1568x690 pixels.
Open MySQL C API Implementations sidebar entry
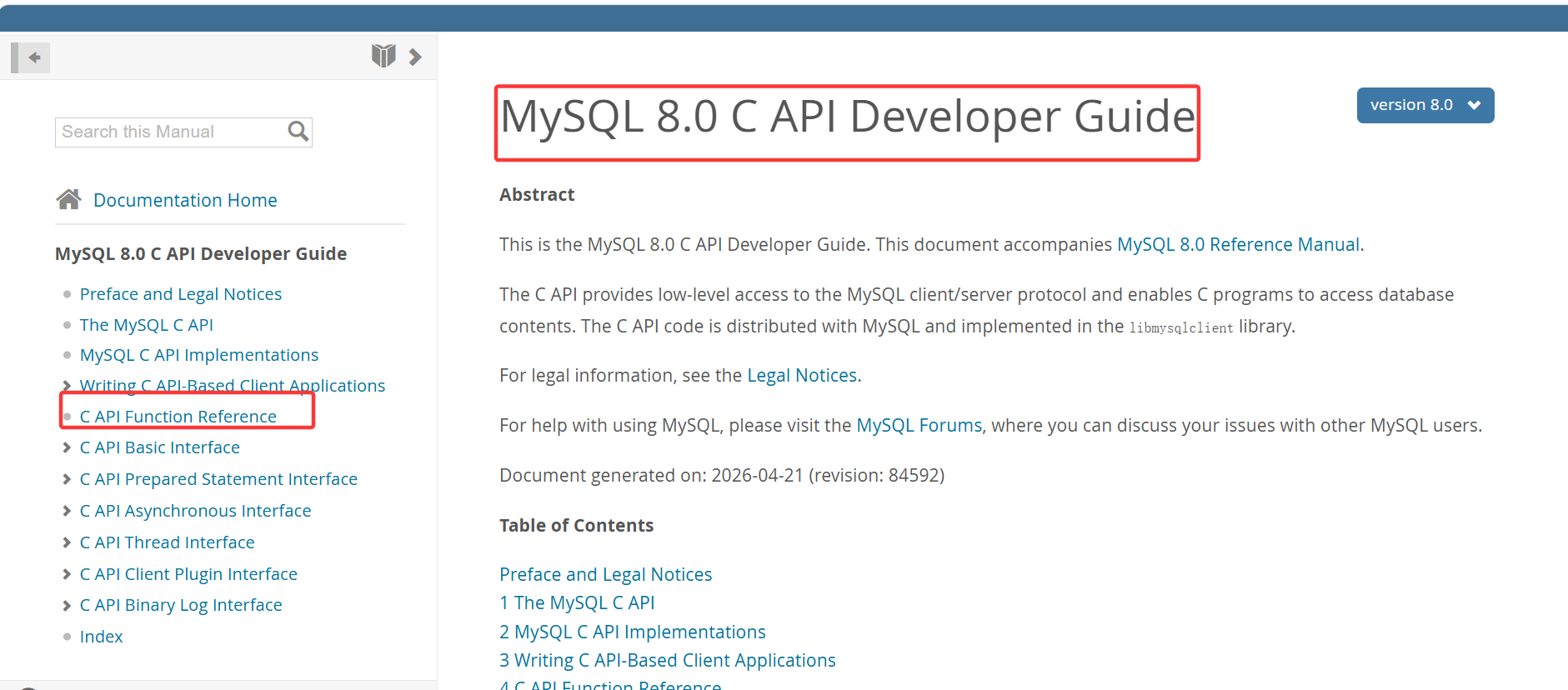click(199, 355)
